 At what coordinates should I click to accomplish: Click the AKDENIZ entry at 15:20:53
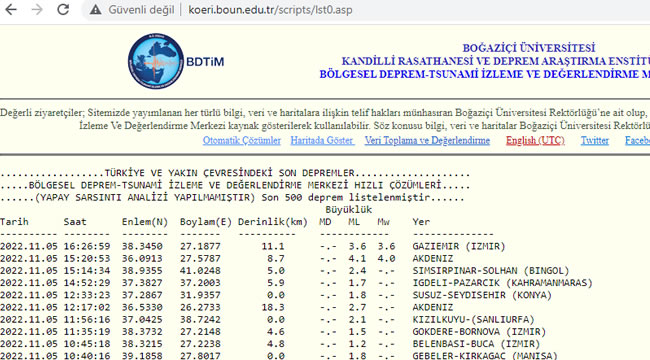433,258
